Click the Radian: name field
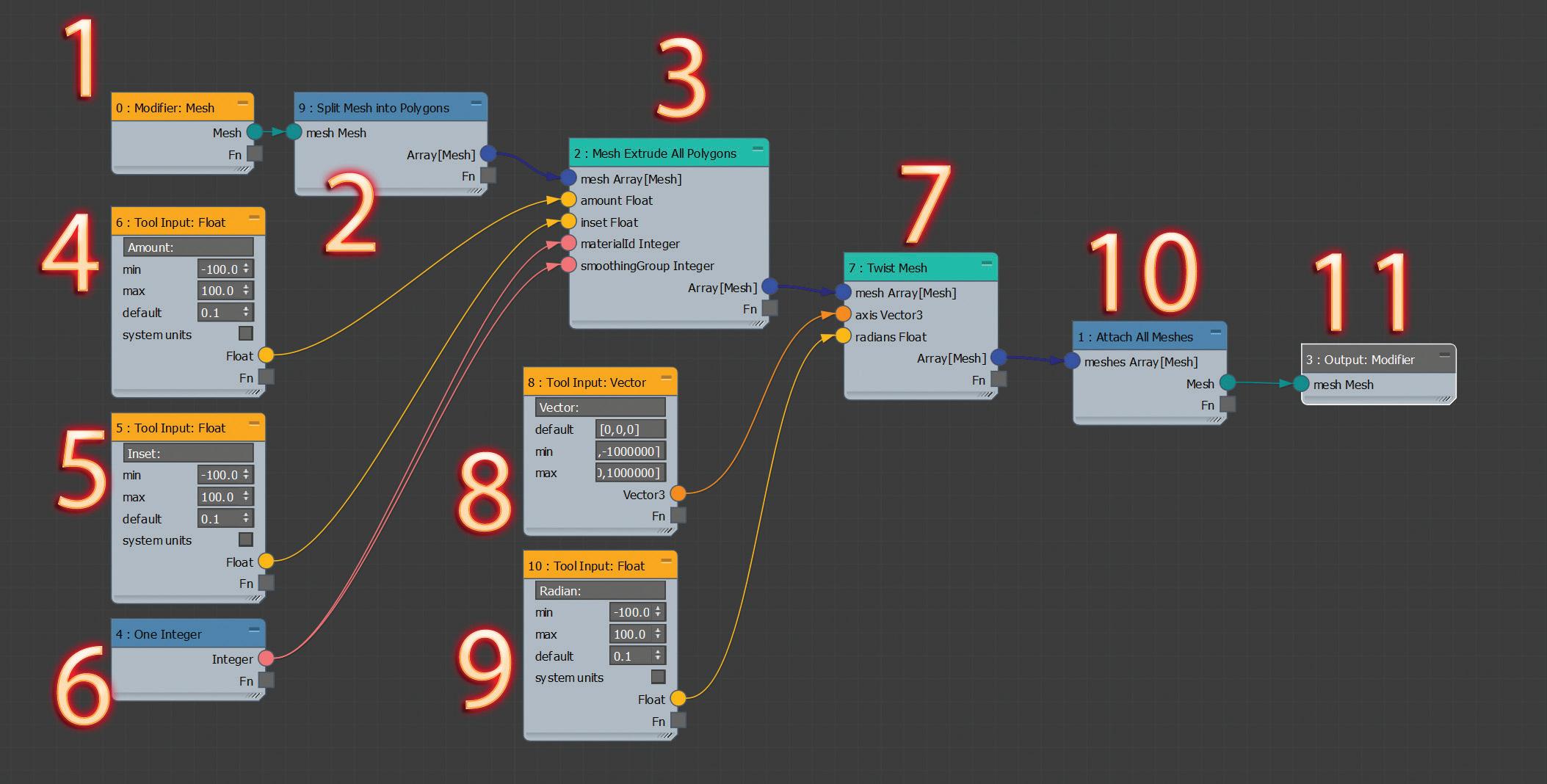This screenshot has height=784, width=1547. pyautogui.click(x=600, y=590)
